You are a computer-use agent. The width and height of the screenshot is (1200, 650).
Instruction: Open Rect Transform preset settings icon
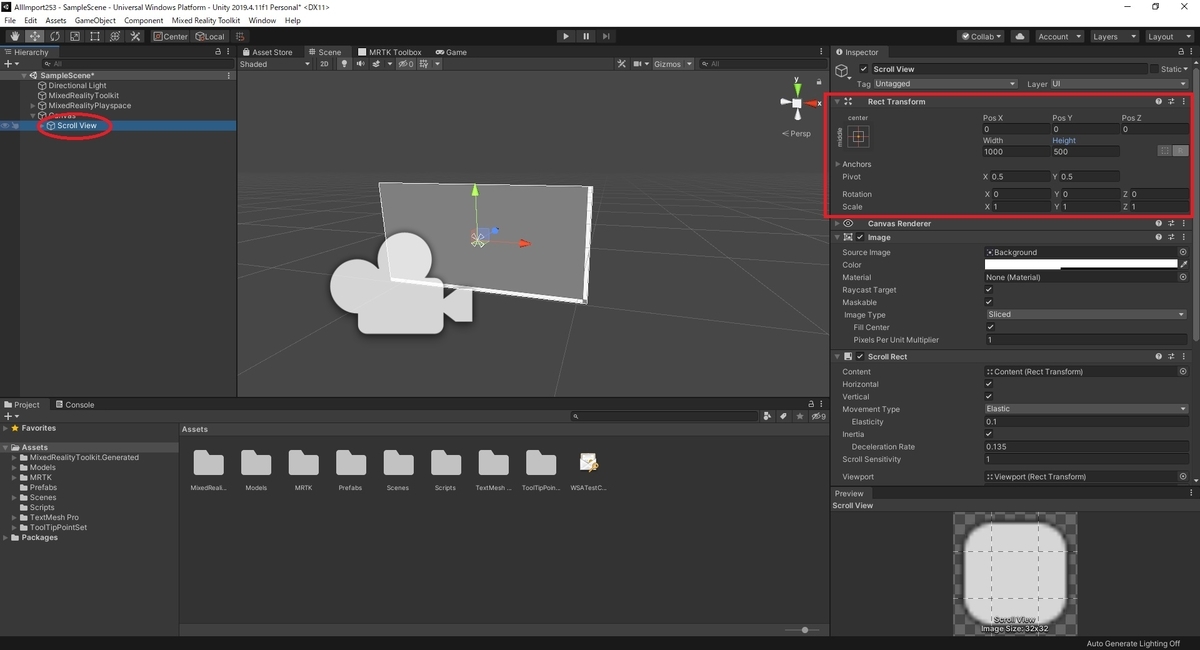(1171, 102)
